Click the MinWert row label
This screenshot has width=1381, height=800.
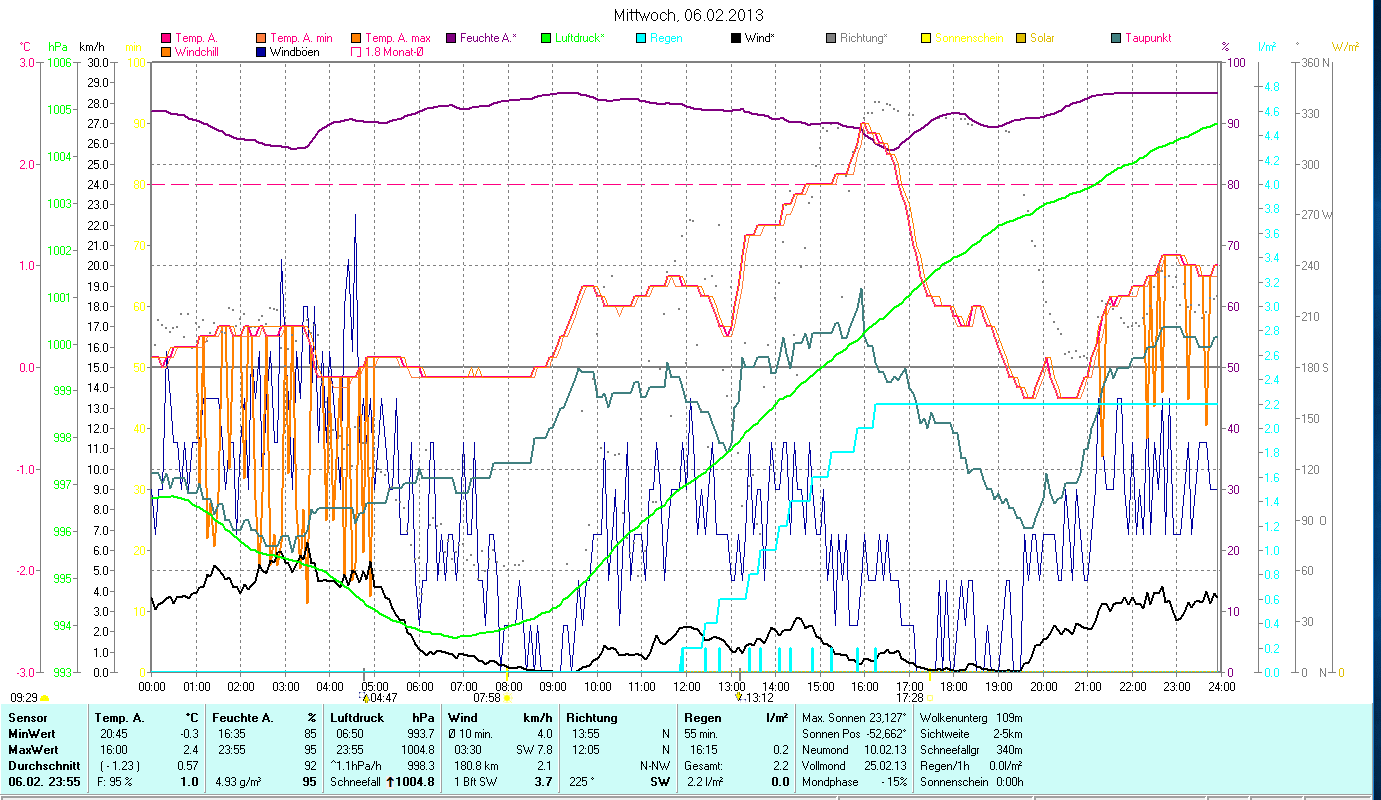pos(34,734)
